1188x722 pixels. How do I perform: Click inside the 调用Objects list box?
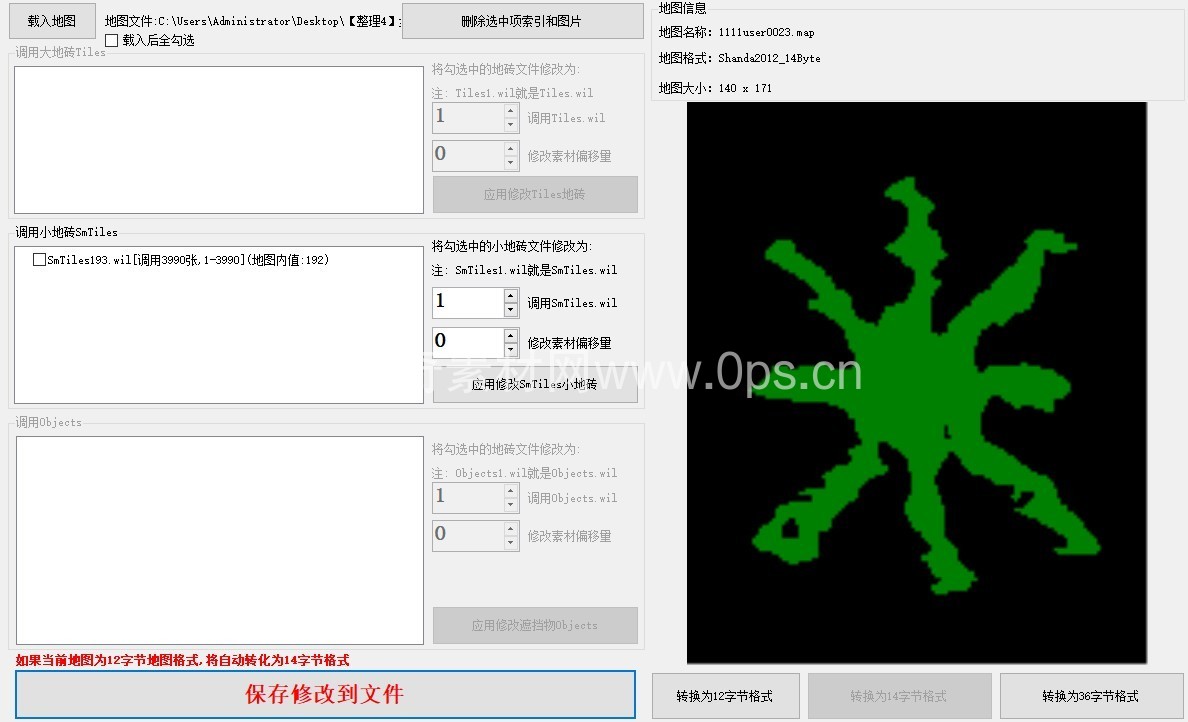(219, 540)
